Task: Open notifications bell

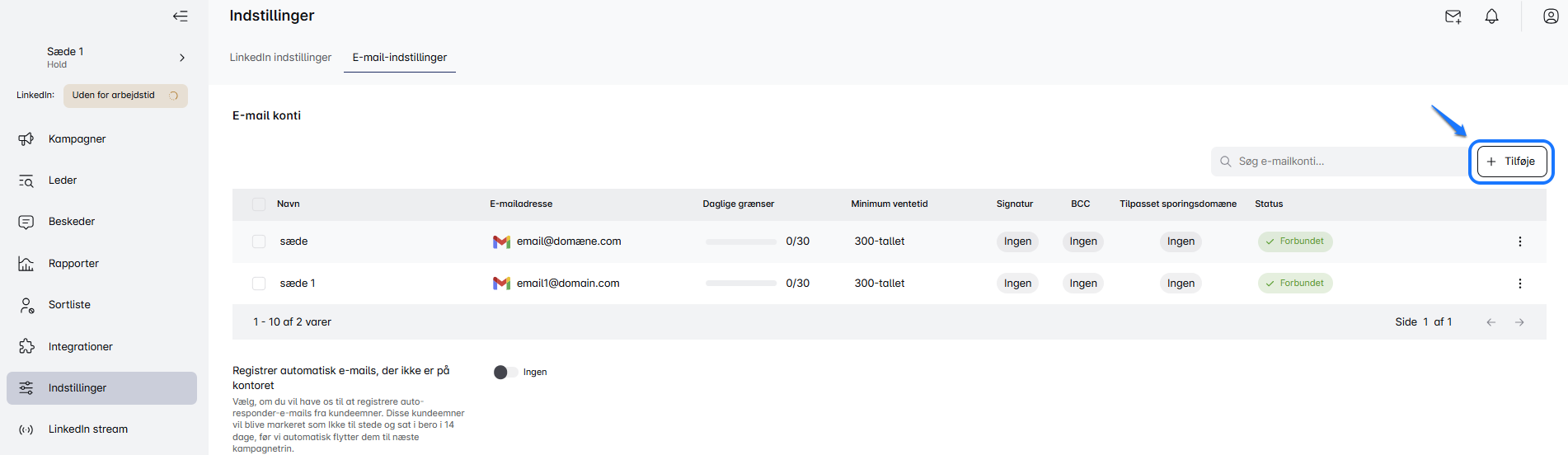Action: tap(1491, 16)
